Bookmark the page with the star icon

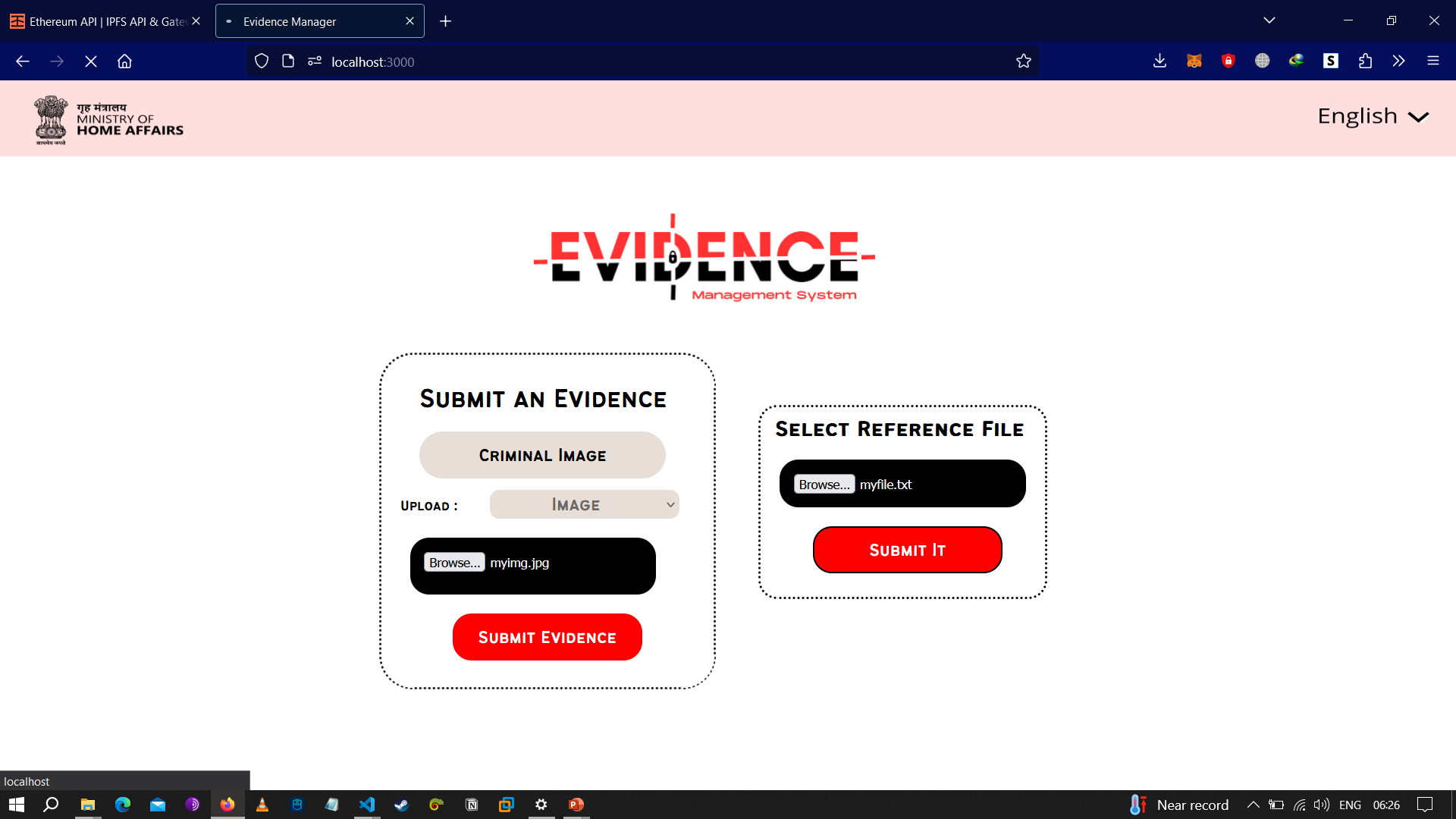point(1023,61)
